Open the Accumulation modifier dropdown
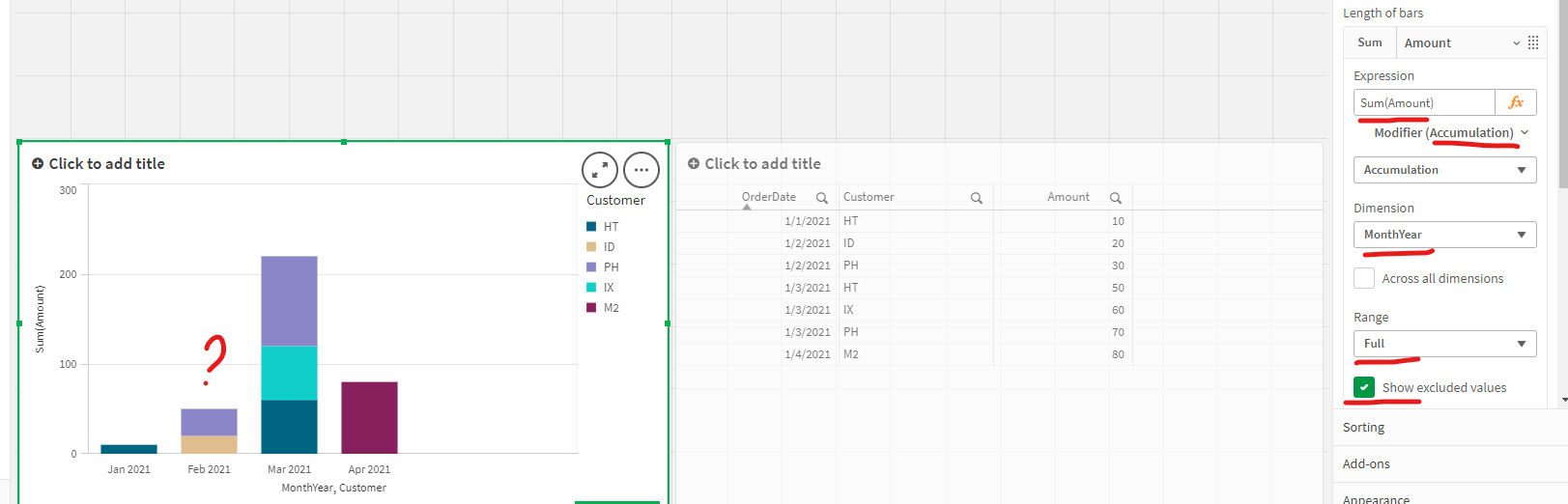Image resolution: width=1568 pixels, height=504 pixels. (1445, 170)
